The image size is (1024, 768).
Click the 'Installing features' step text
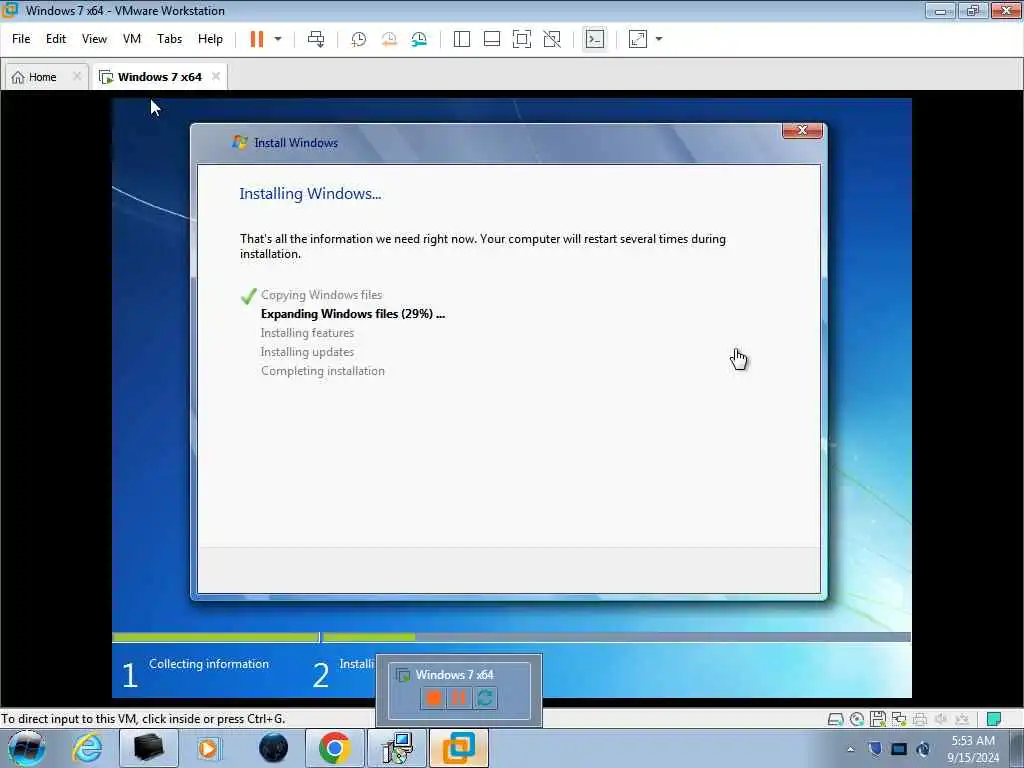(x=307, y=333)
